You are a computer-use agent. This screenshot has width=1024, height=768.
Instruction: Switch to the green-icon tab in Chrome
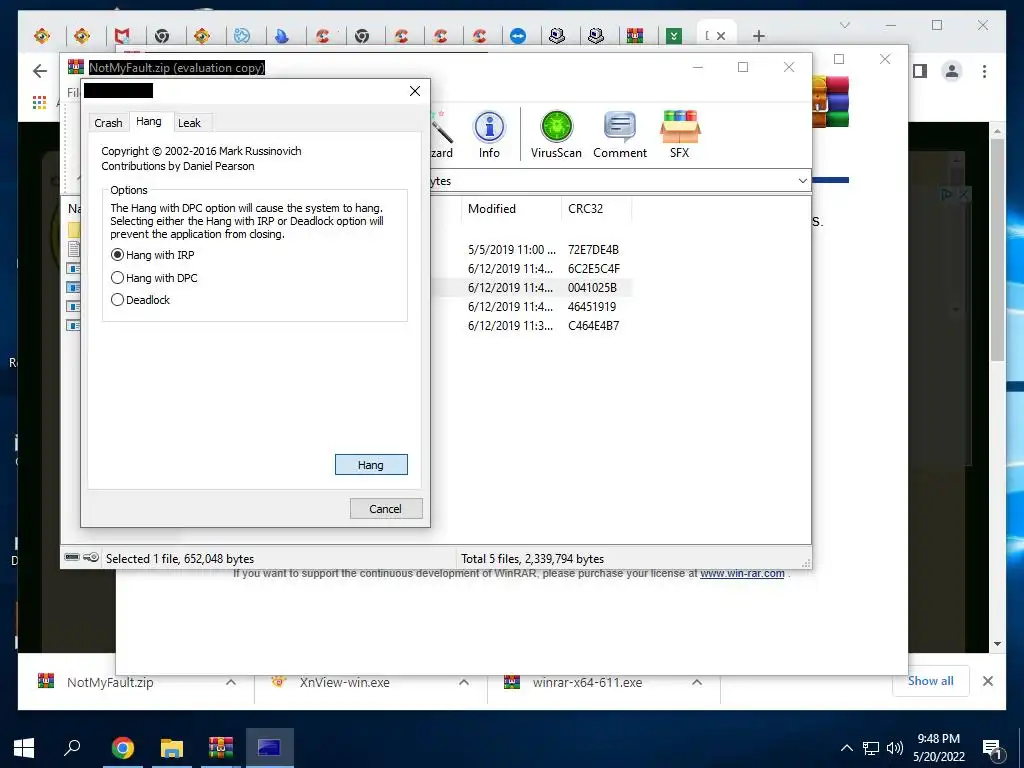pyautogui.click(x=674, y=35)
